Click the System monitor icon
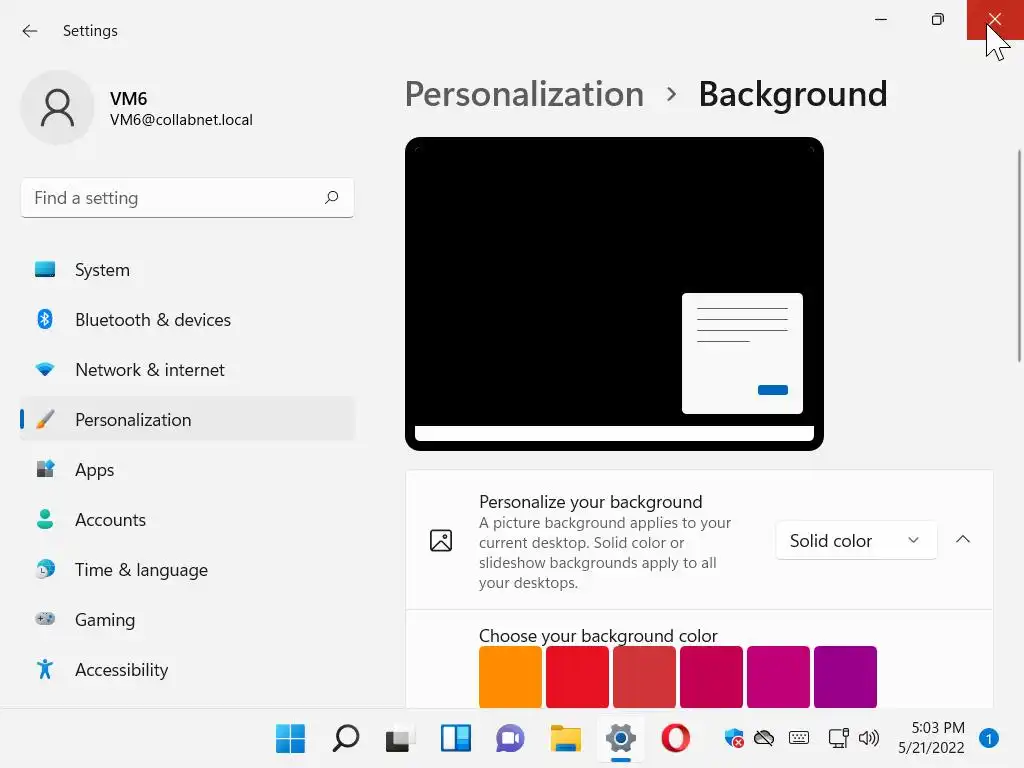1024x768 pixels. tap(45, 269)
